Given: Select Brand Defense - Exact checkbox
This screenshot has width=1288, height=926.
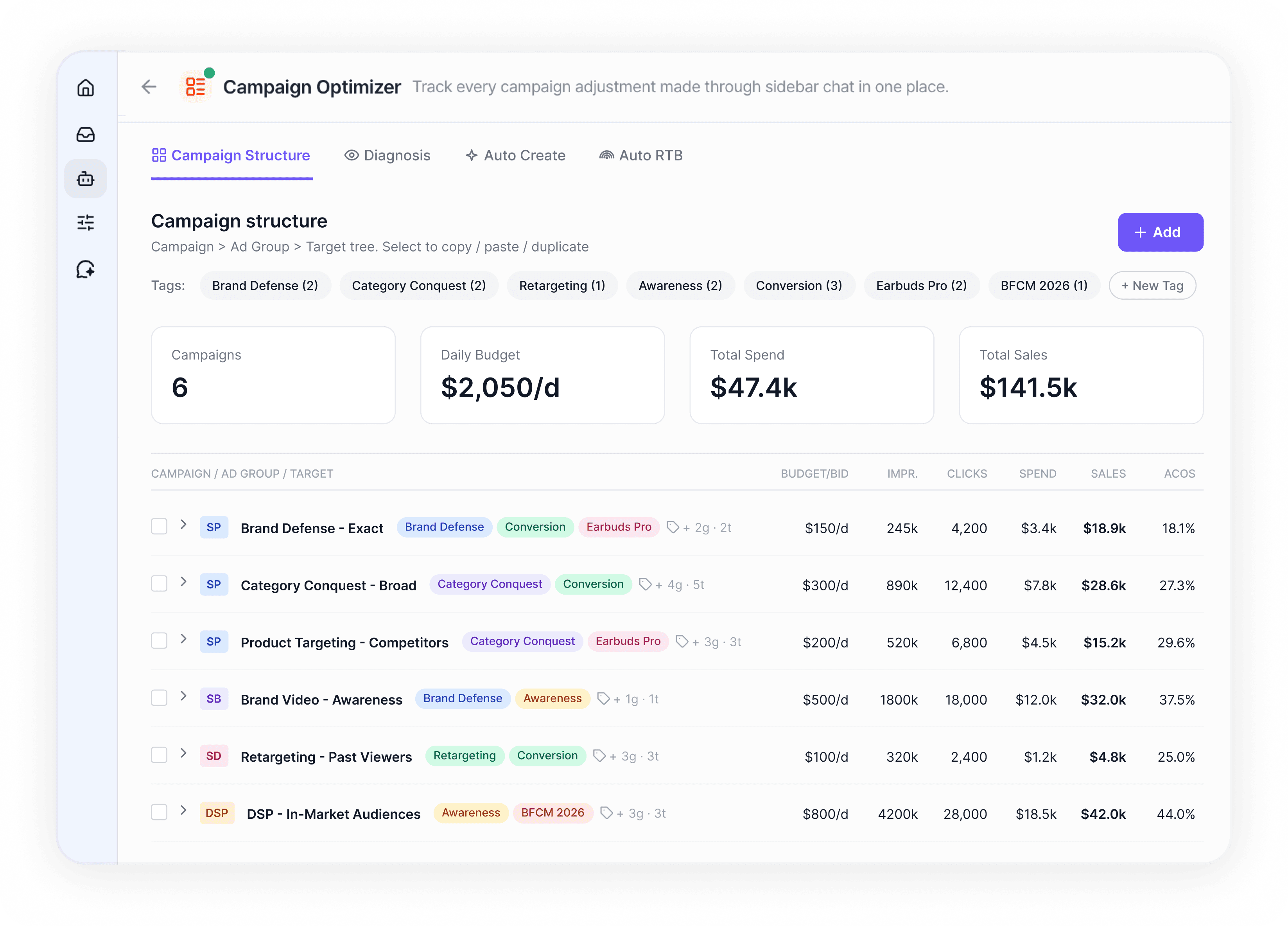Looking at the screenshot, I should 159,526.
